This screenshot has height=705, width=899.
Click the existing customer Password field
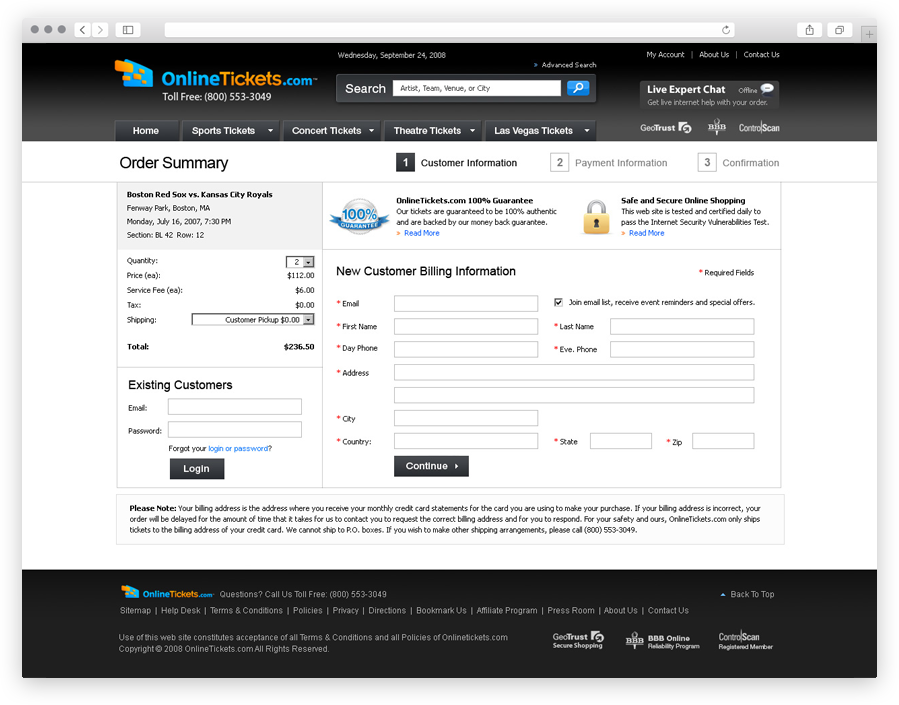point(234,429)
